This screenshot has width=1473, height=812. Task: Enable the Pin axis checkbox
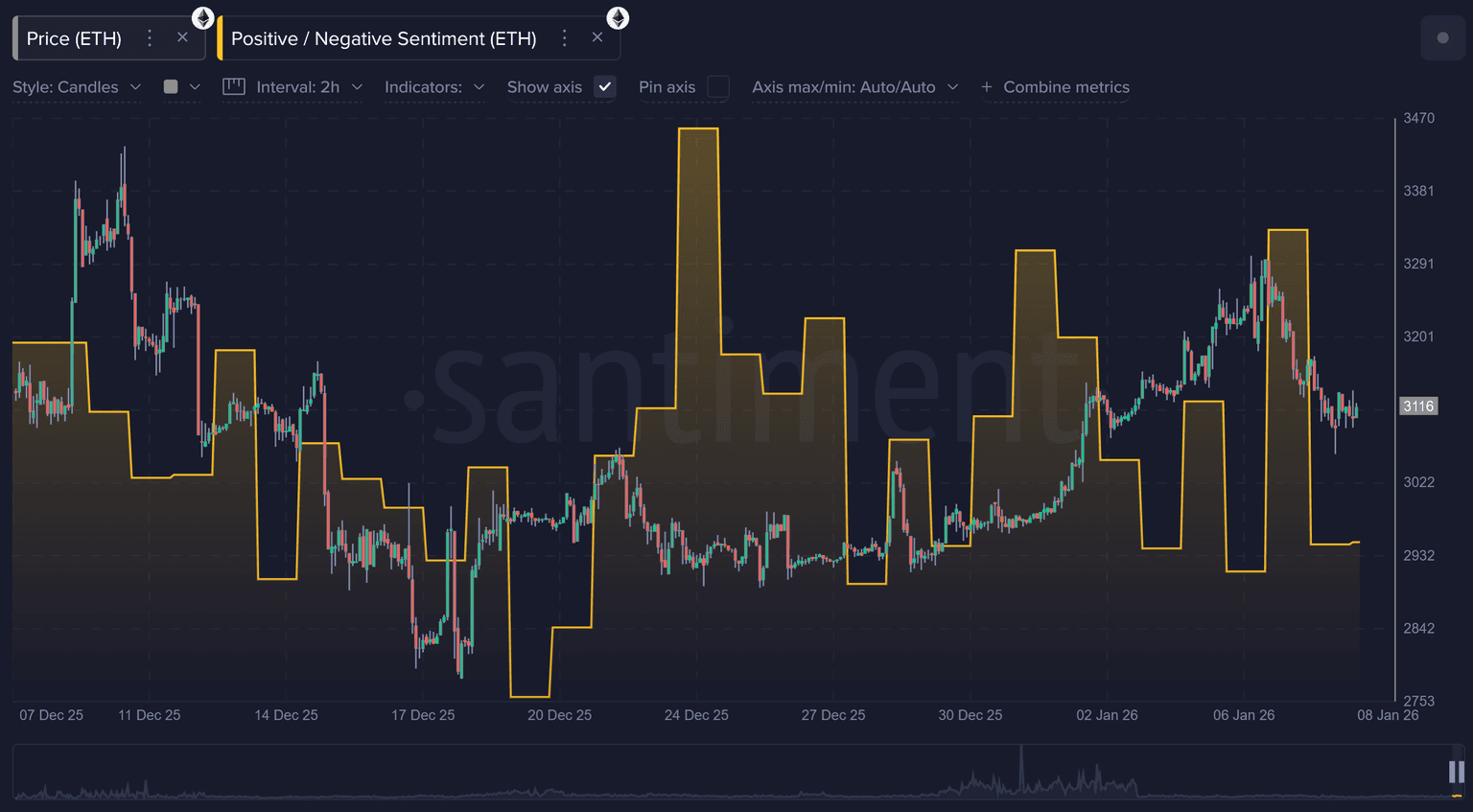coord(718,87)
